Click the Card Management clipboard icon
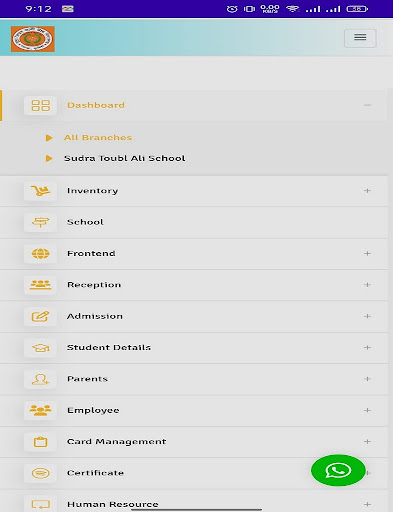 click(x=40, y=442)
